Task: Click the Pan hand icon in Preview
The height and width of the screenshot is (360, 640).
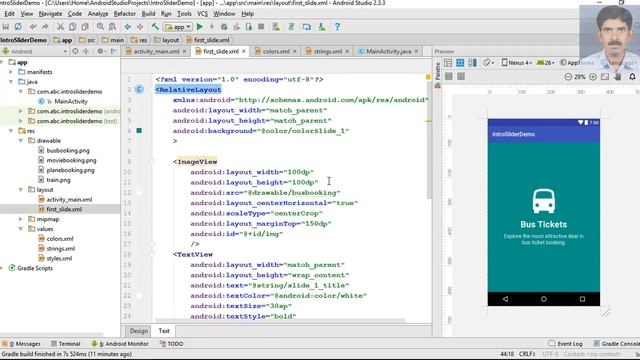Action: tap(618, 77)
